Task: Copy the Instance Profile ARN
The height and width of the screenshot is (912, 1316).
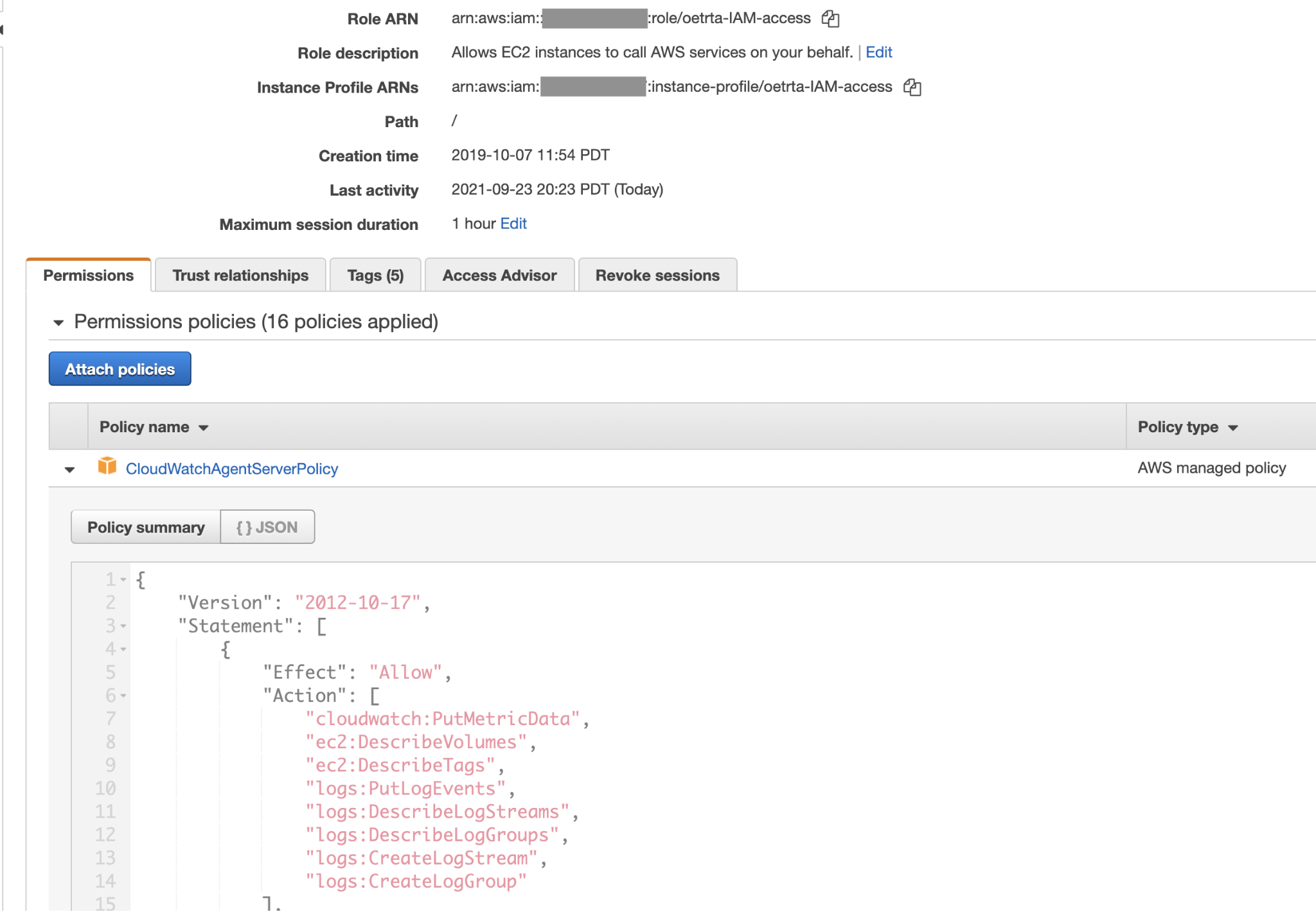Action: pos(912,87)
